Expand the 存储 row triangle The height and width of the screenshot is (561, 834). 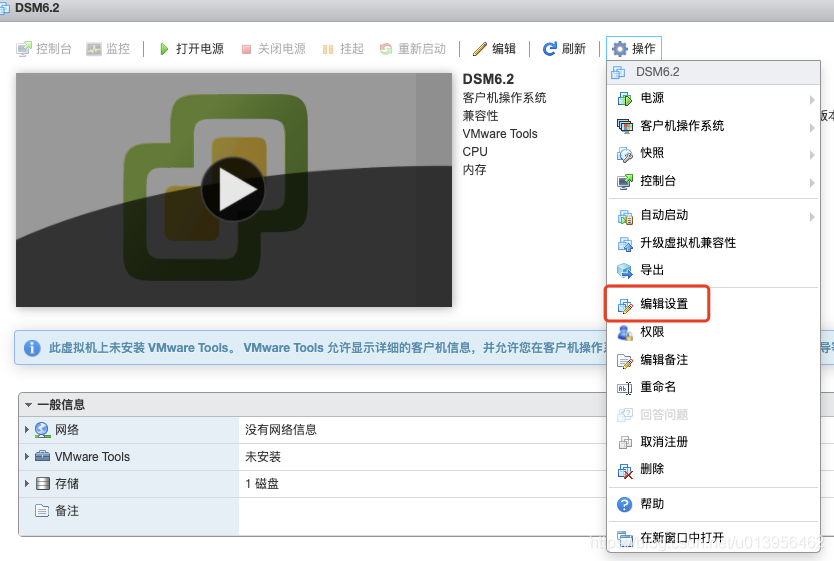(27, 483)
